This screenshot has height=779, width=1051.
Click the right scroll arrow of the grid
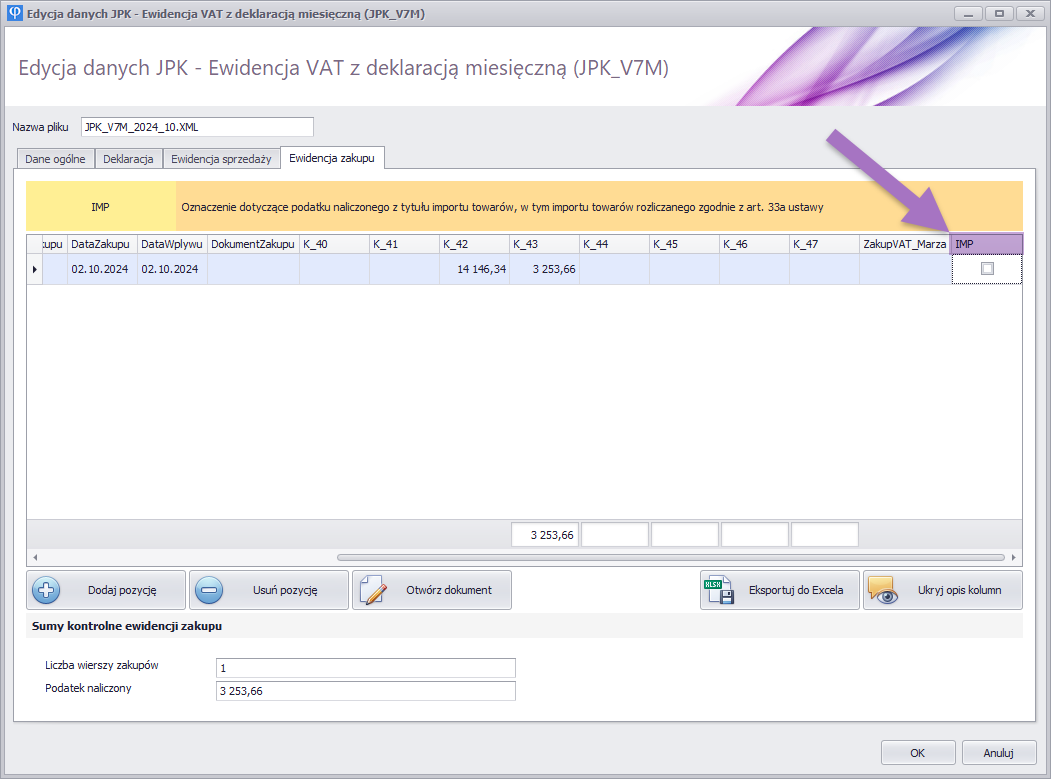click(1014, 557)
